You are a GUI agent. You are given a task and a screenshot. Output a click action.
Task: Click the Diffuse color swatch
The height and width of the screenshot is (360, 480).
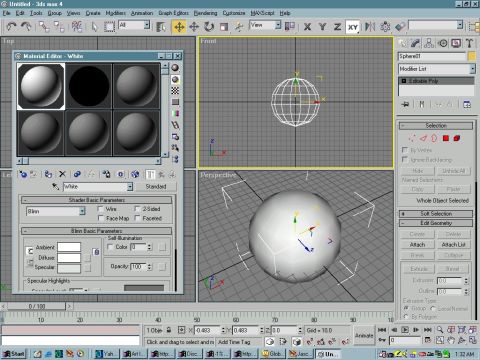69,258
